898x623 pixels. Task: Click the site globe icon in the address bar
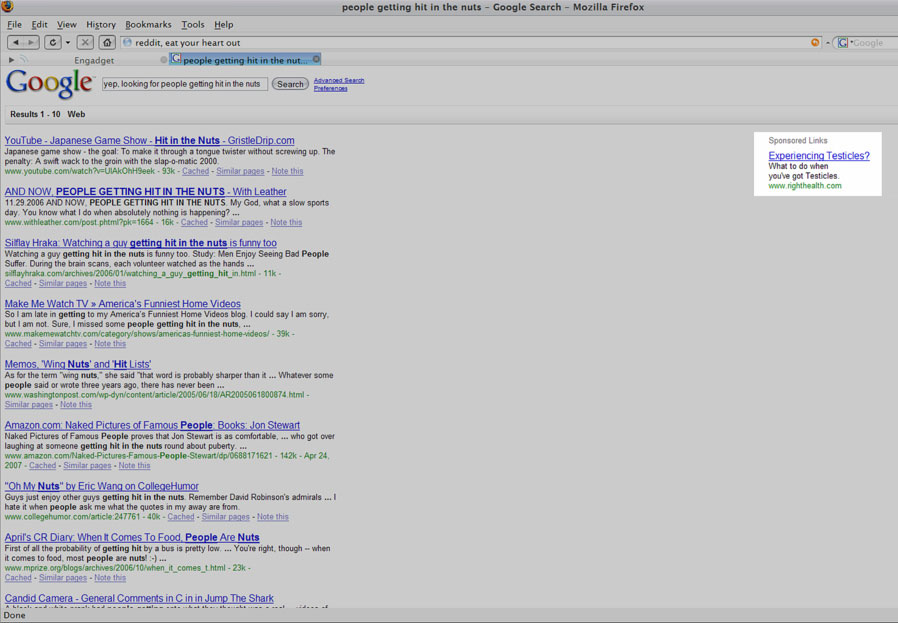tap(127, 42)
